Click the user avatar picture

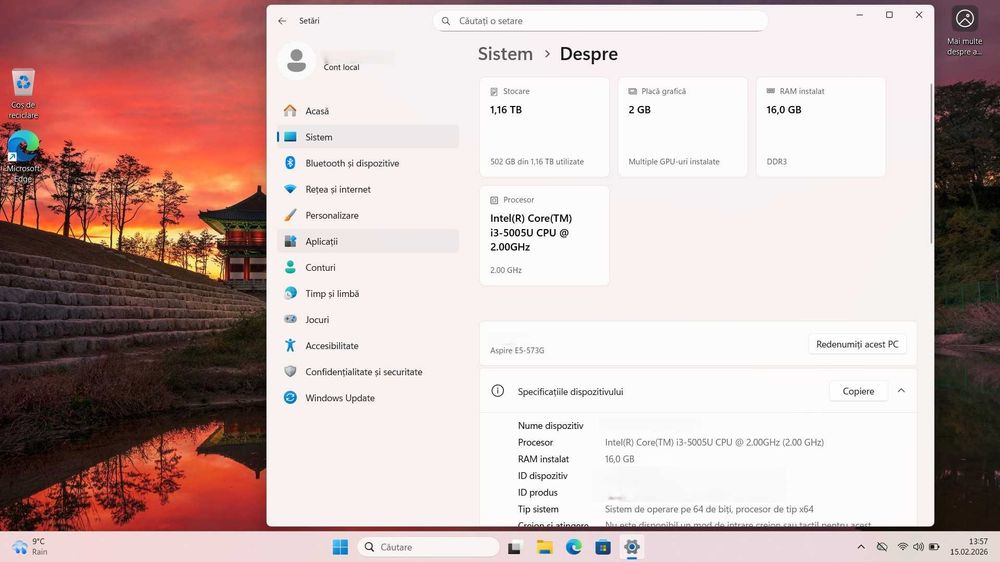pyautogui.click(x=296, y=61)
